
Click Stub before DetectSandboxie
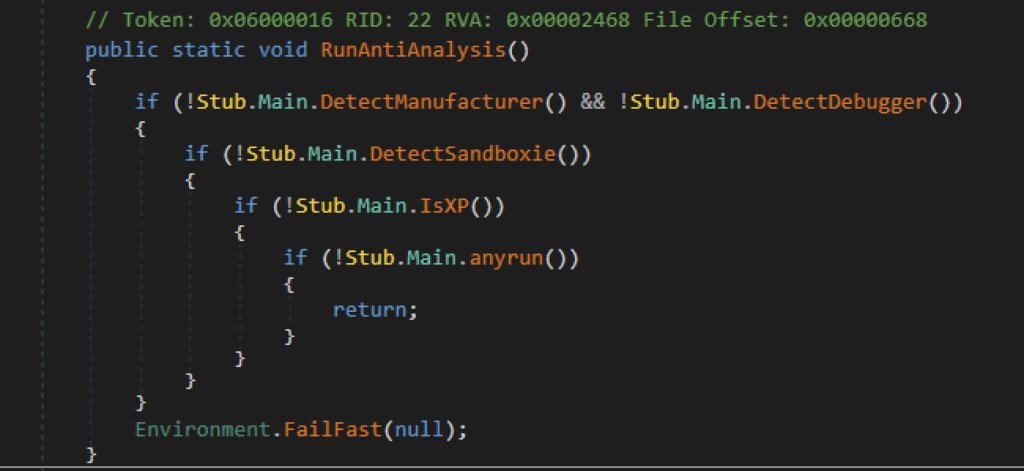(x=271, y=153)
